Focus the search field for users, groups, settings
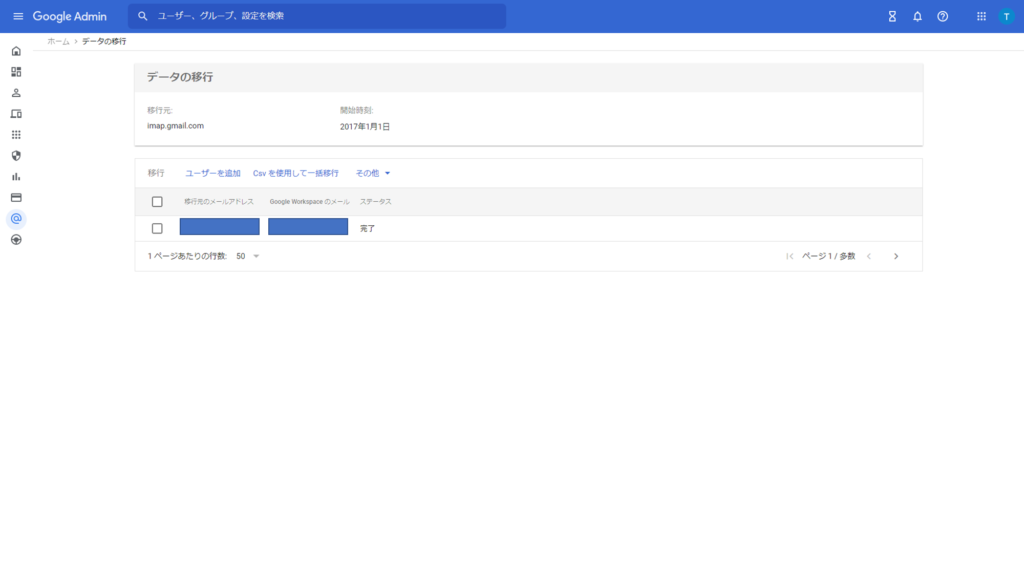This screenshot has height=576, width=1024. click(x=317, y=16)
